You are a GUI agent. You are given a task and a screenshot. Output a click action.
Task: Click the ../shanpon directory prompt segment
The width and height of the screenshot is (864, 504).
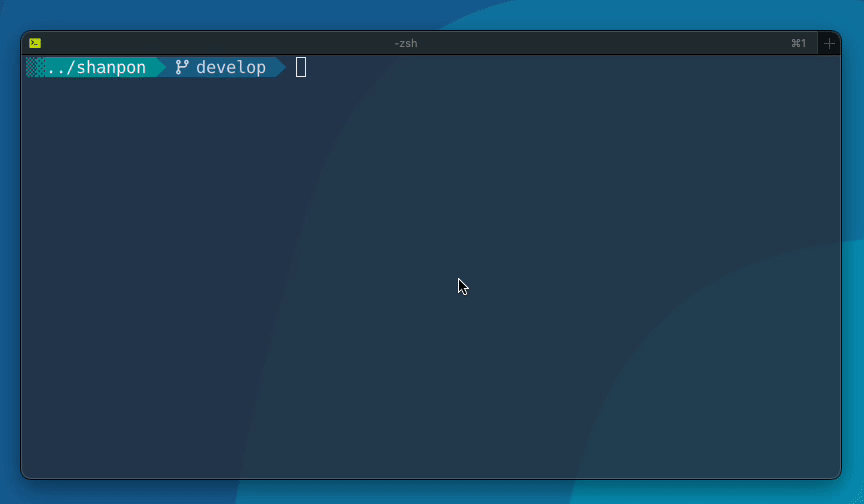pos(96,67)
